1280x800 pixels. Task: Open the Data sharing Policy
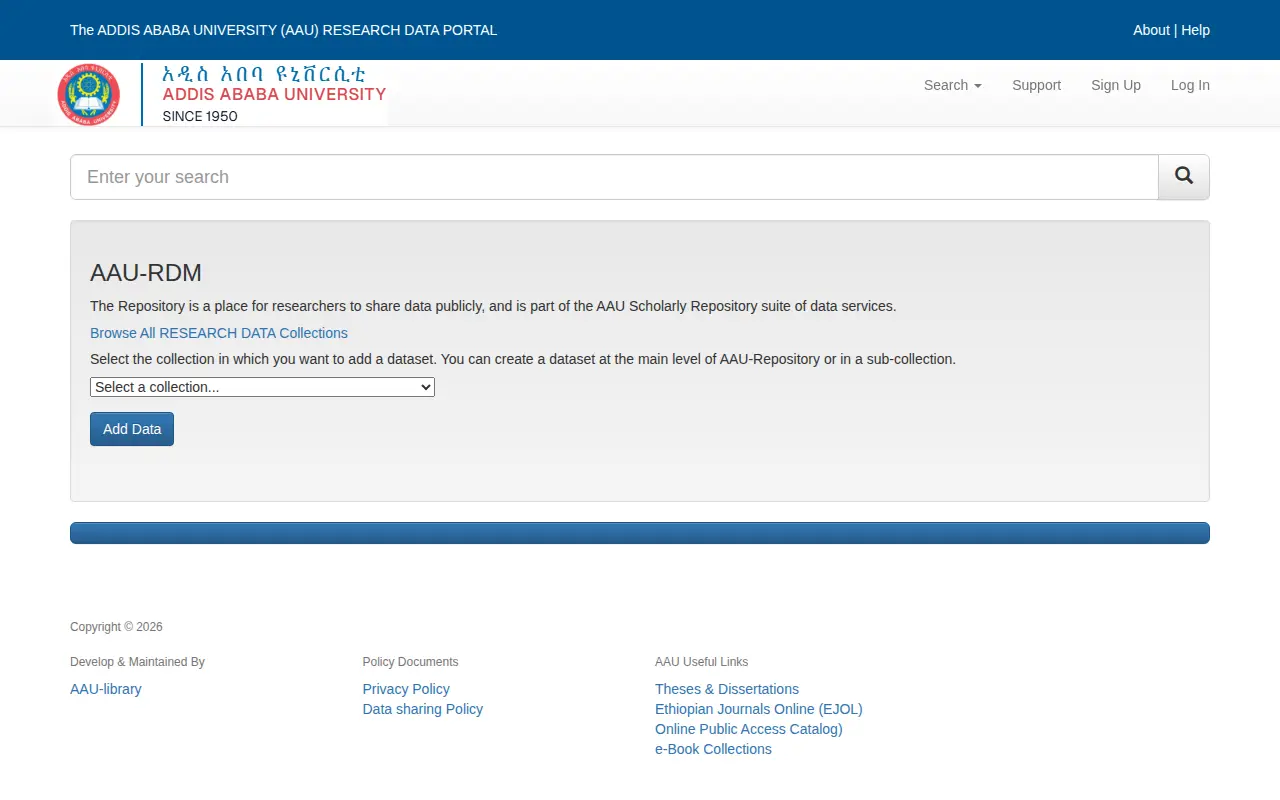click(423, 709)
